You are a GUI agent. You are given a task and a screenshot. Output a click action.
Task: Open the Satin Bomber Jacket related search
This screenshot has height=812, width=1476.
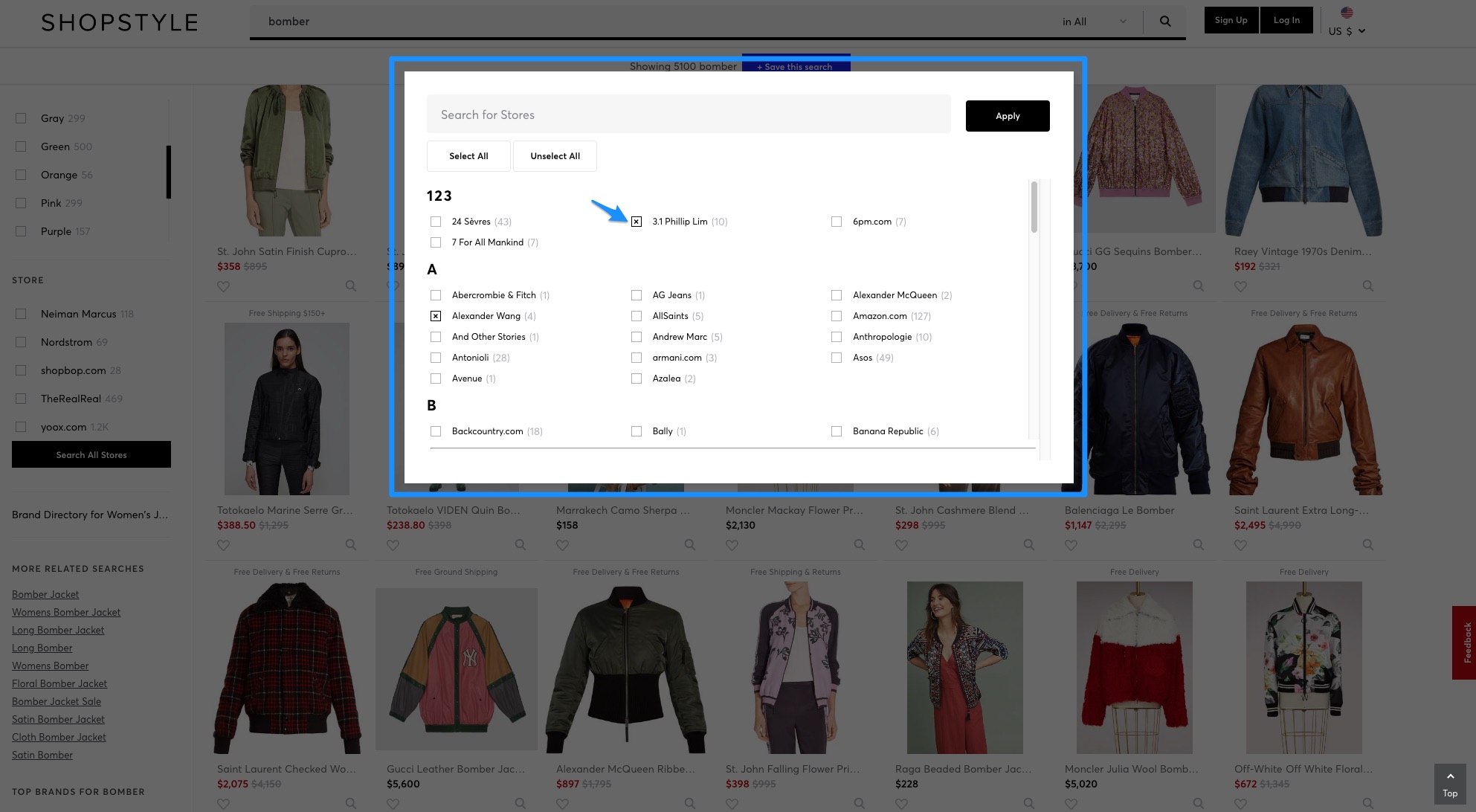tap(58, 719)
